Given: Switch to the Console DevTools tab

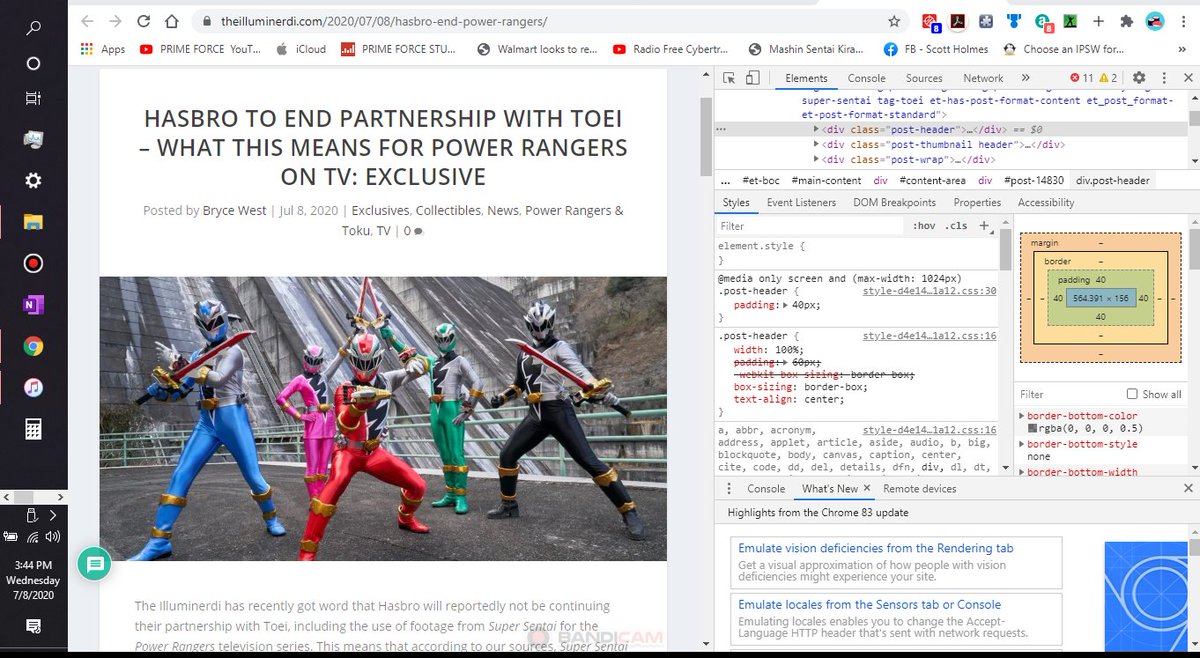Looking at the screenshot, I should point(866,78).
